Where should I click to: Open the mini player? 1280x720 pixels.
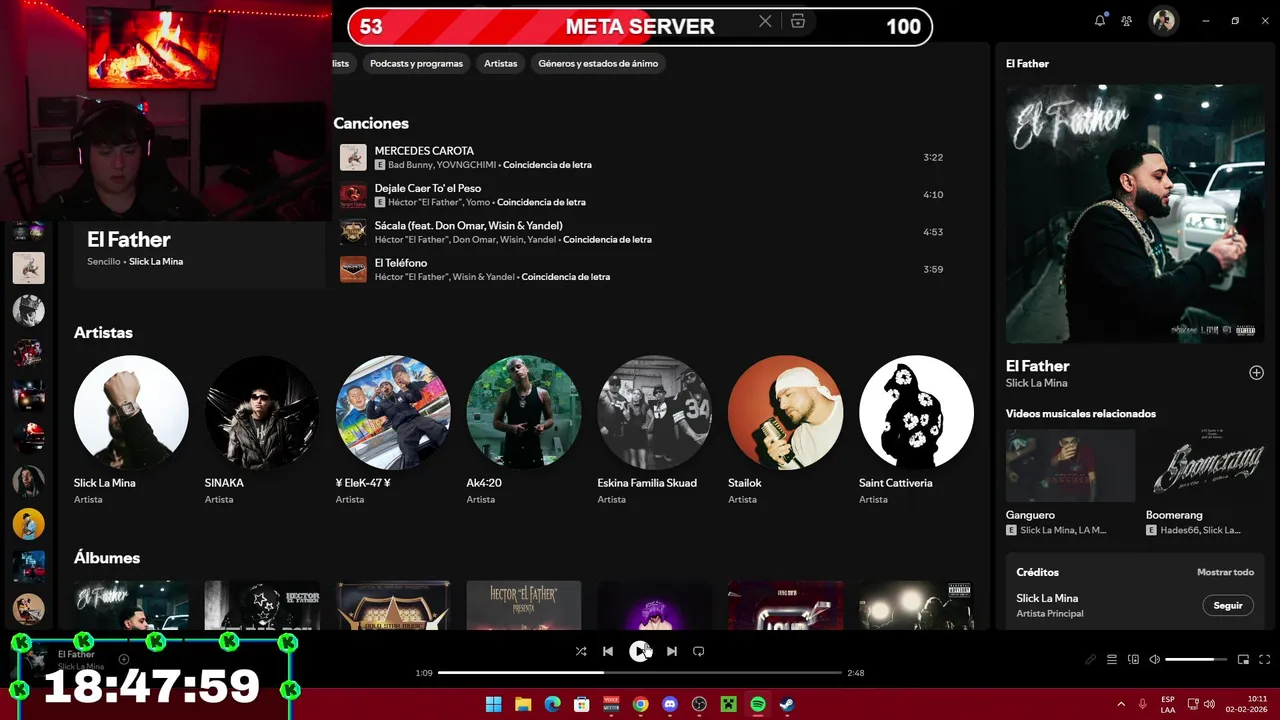pyautogui.click(x=1244, y=660)
